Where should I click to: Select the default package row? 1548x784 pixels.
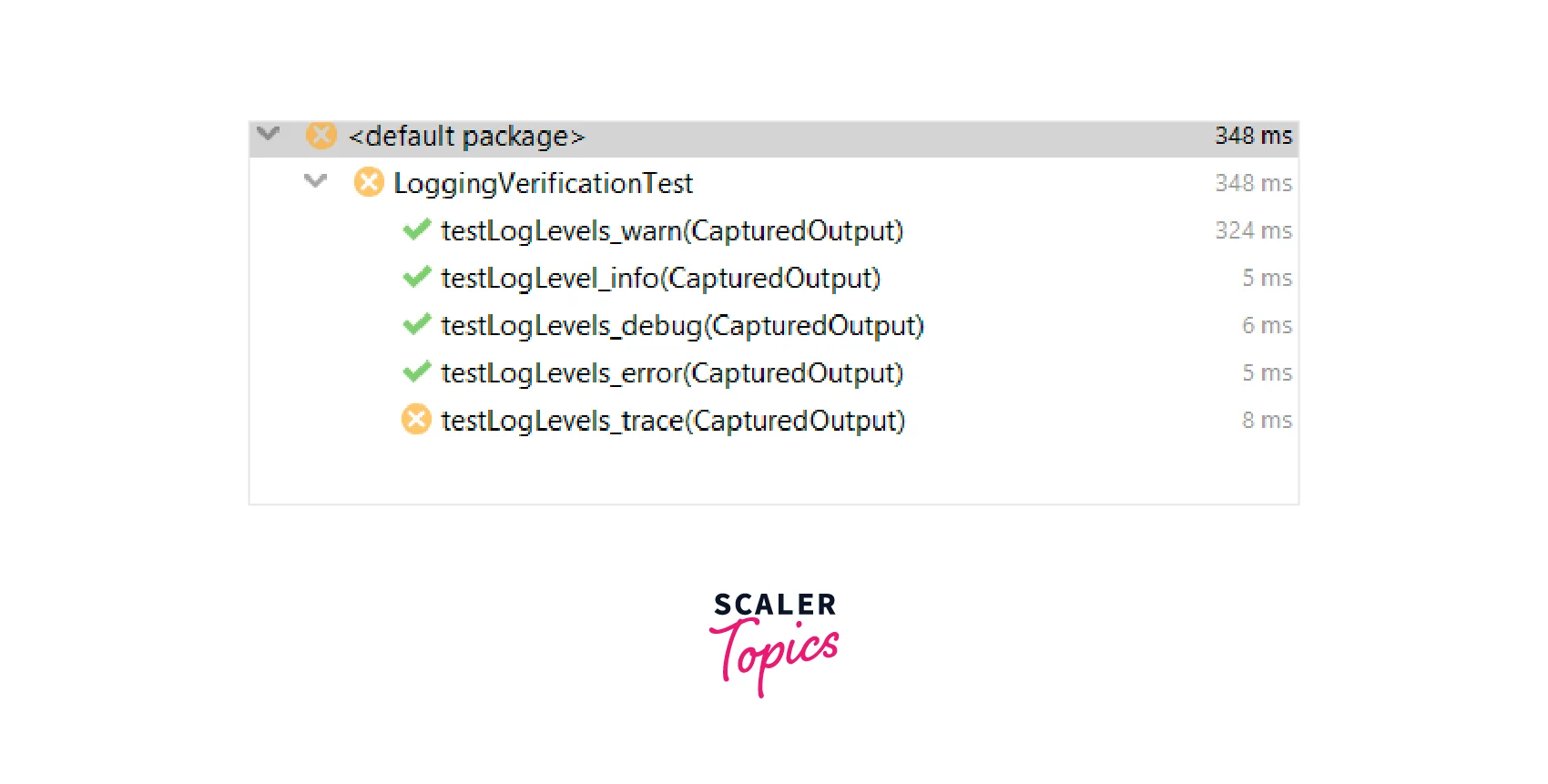tap(466, 137)
